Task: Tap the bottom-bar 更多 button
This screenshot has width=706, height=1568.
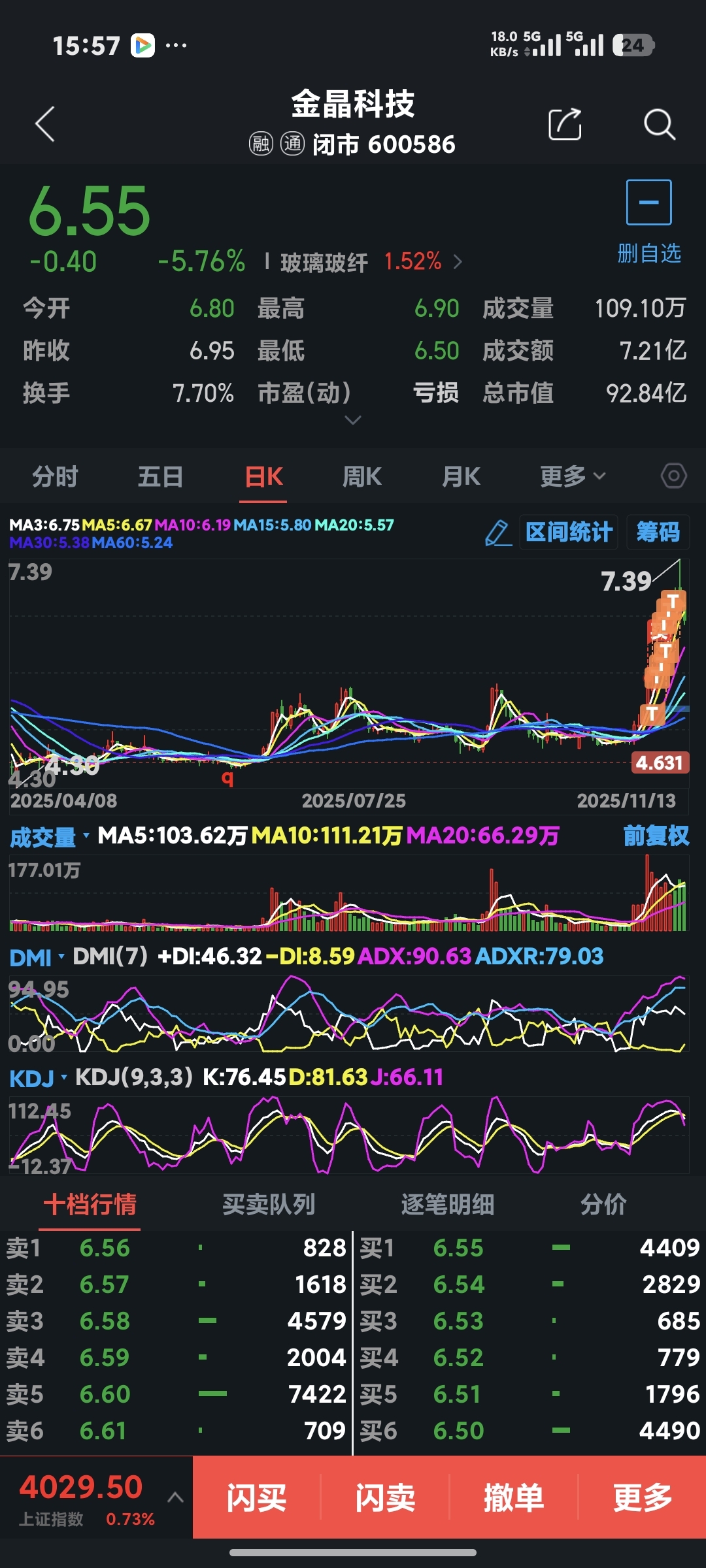Action: pyautogui.click(x=643, y=1497)
